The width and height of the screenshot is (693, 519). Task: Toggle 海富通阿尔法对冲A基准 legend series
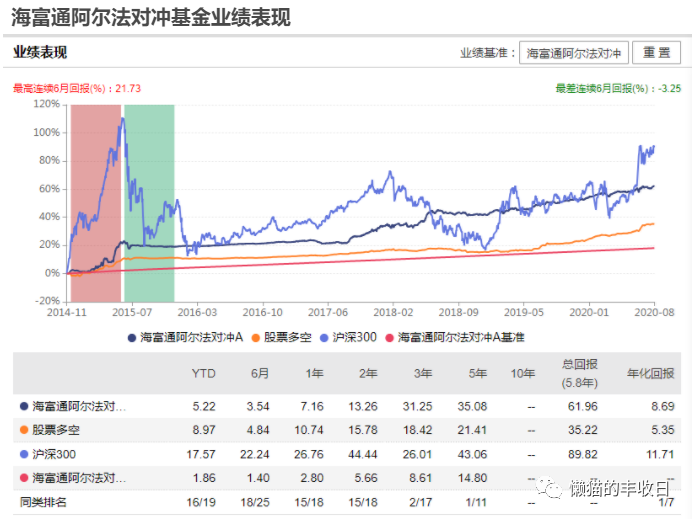(x=455, y=338)
